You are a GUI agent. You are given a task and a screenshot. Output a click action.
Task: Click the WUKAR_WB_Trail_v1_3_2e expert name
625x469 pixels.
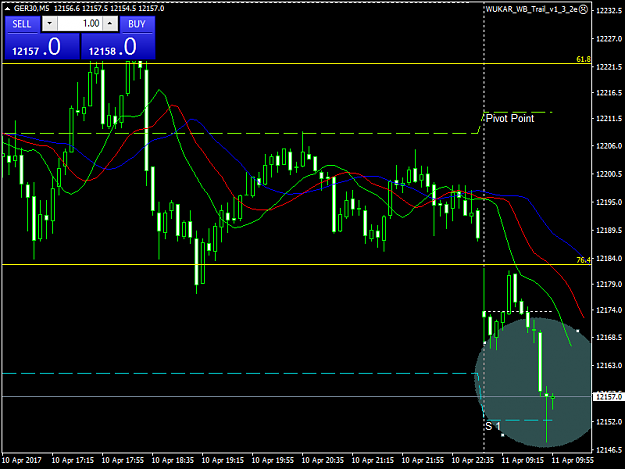tap(531, 9)
